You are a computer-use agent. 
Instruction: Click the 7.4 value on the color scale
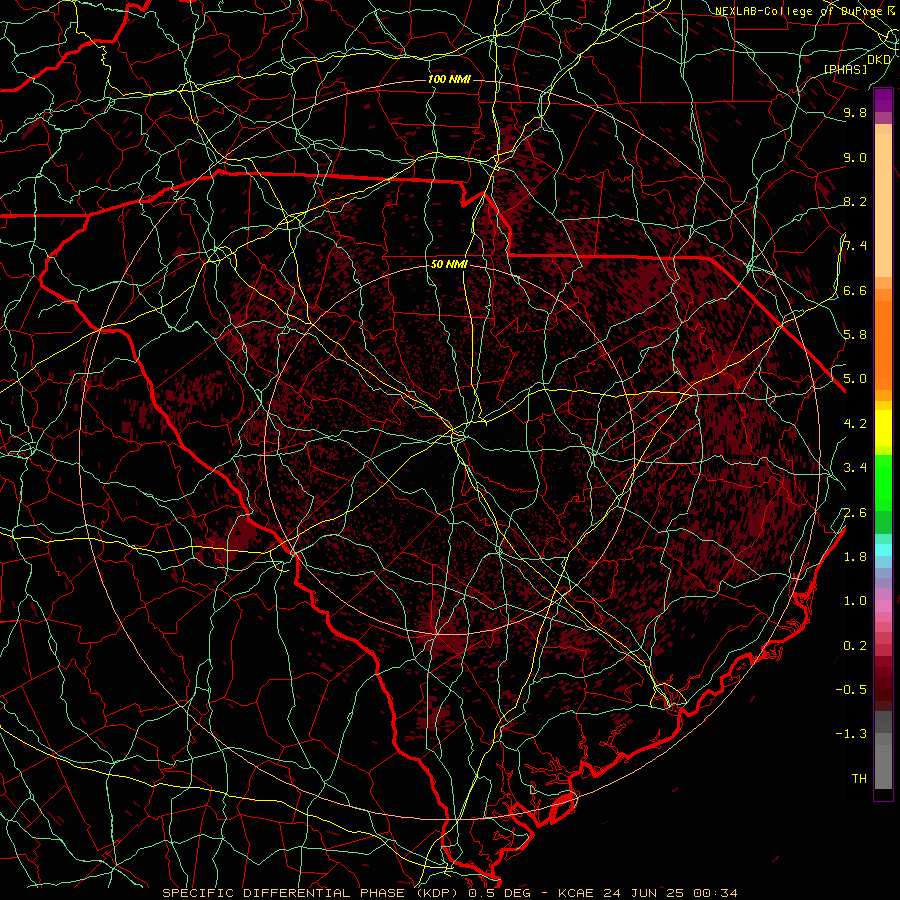point(855,246)
